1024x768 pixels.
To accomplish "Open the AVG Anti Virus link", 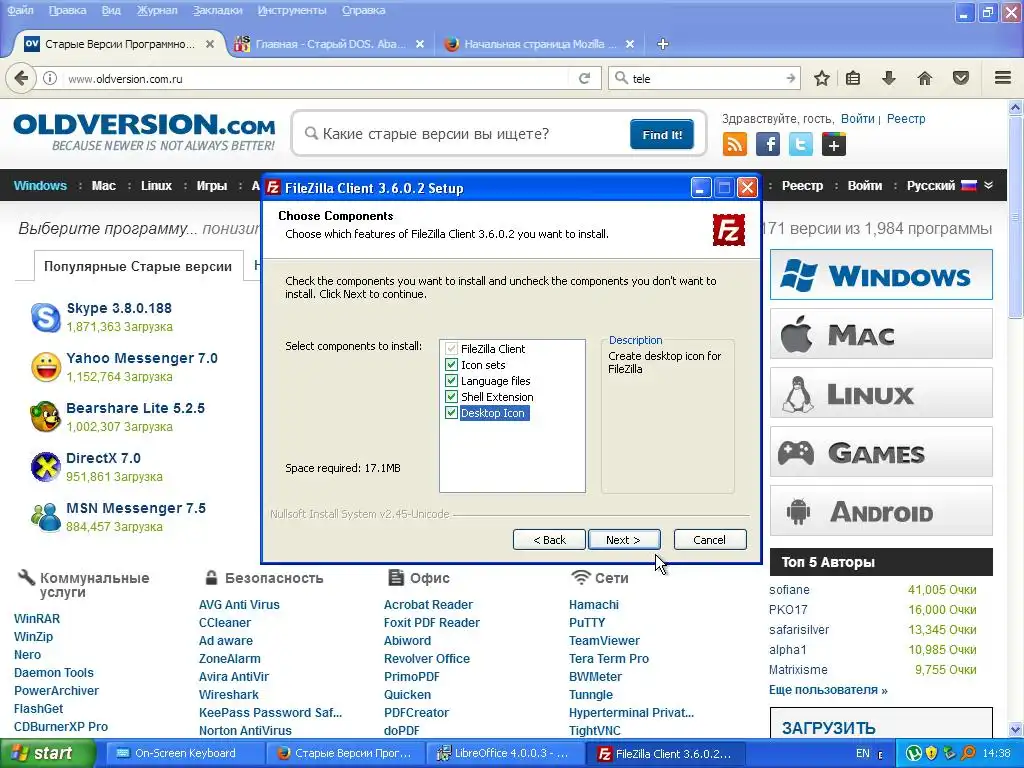I will click(239, 605).
